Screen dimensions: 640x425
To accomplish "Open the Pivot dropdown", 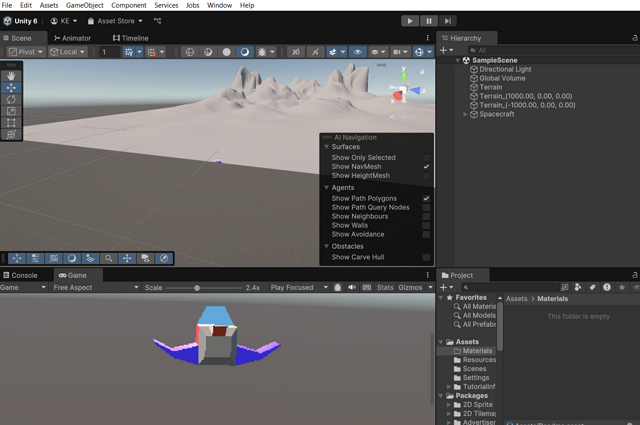I will tap(26, 52).
